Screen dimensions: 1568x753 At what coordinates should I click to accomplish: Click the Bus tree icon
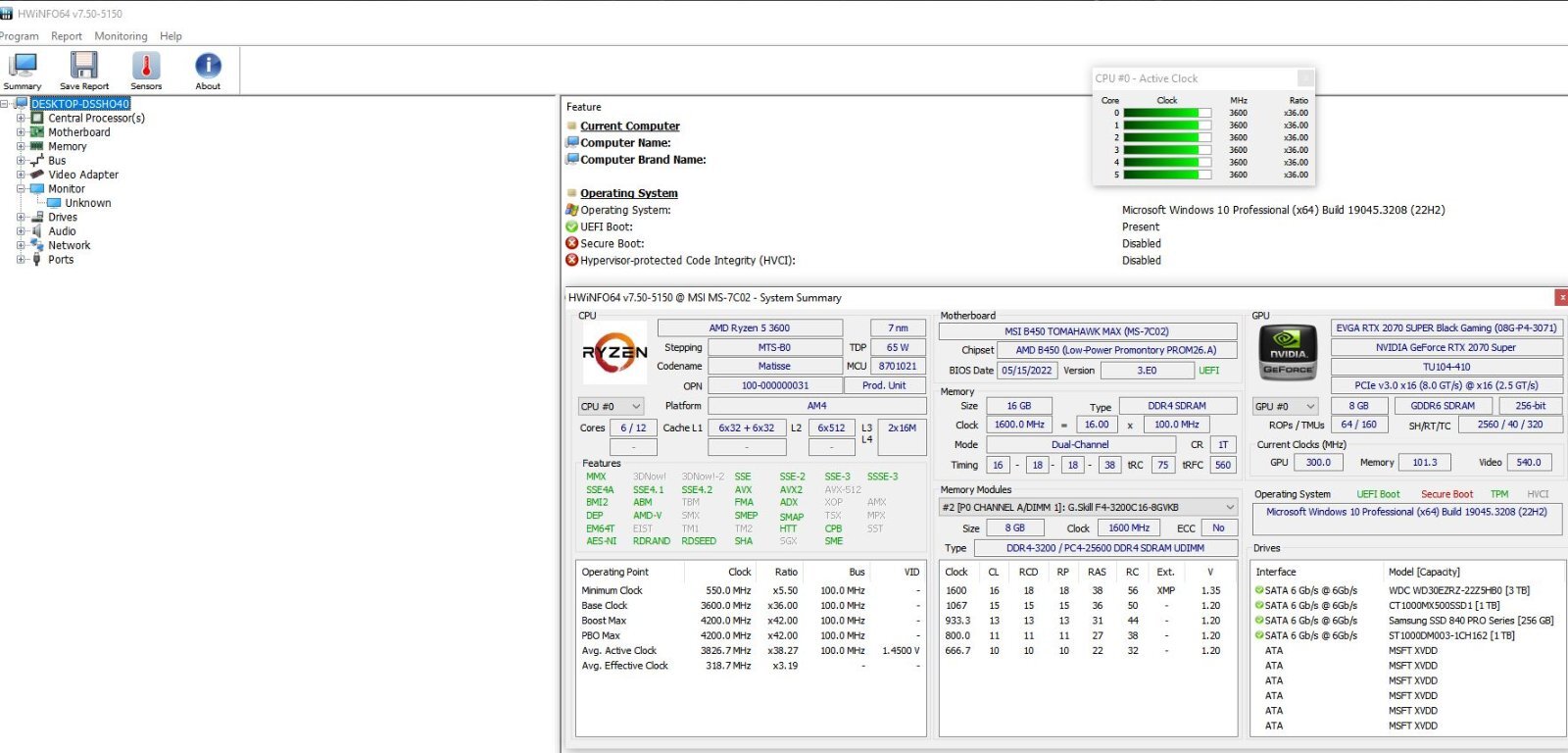pos(37,161)
